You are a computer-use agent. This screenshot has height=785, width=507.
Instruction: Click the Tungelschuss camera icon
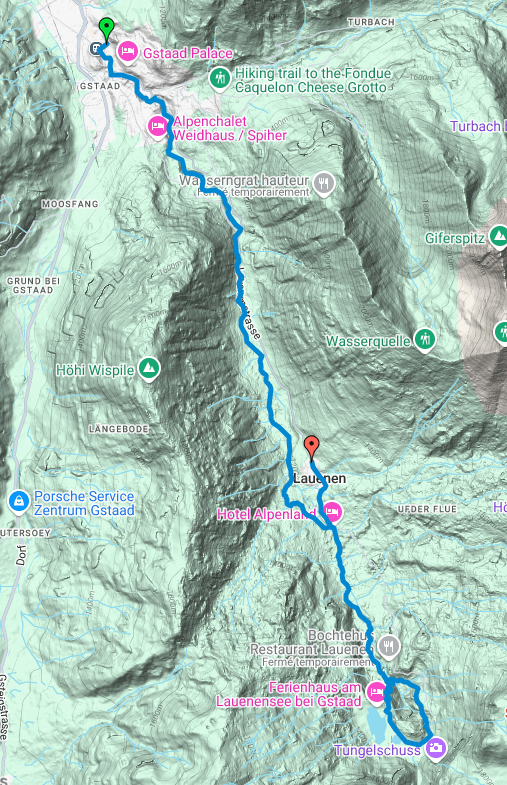pyautogui.click(x=435, y=748)
